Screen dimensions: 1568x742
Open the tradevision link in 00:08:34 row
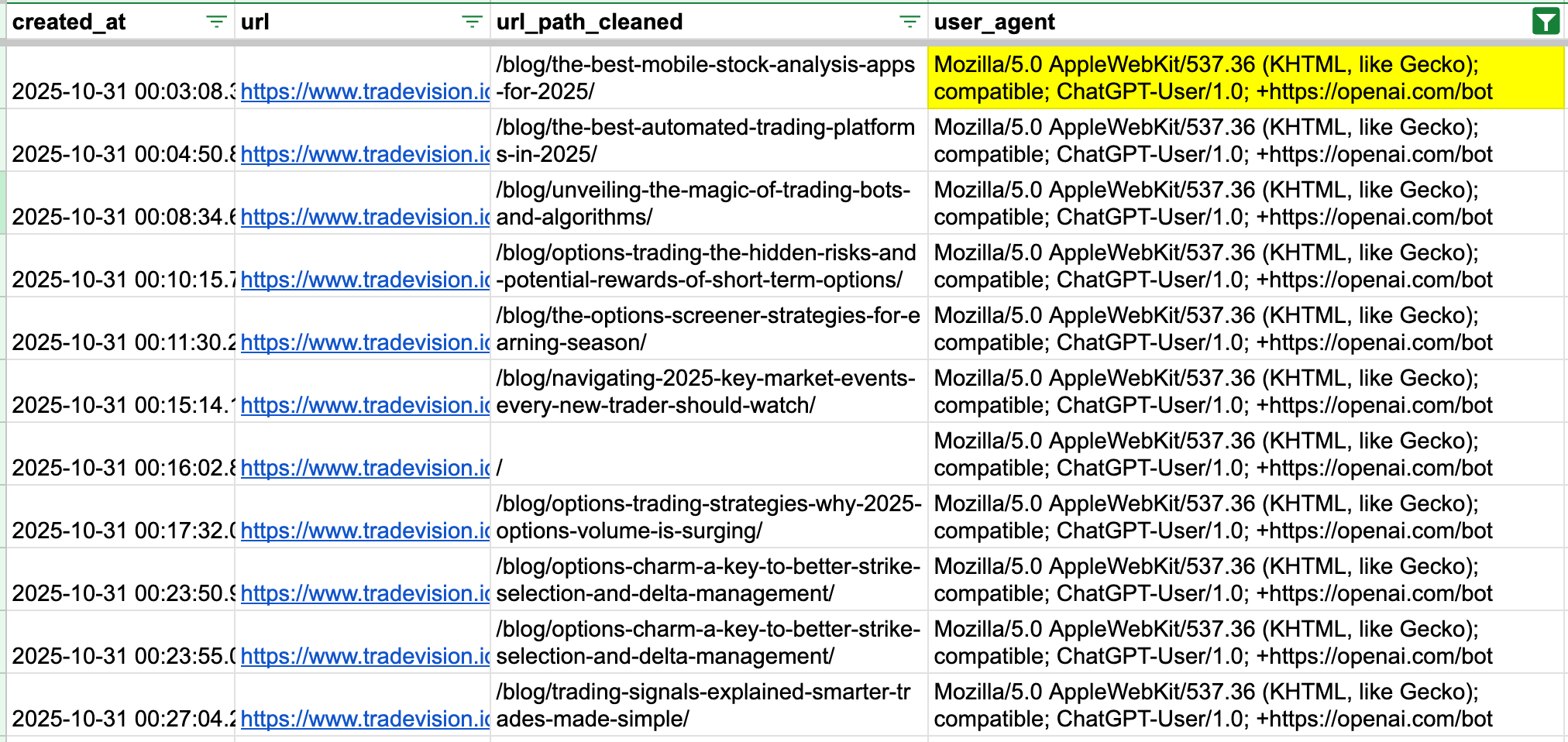(365, 217)
